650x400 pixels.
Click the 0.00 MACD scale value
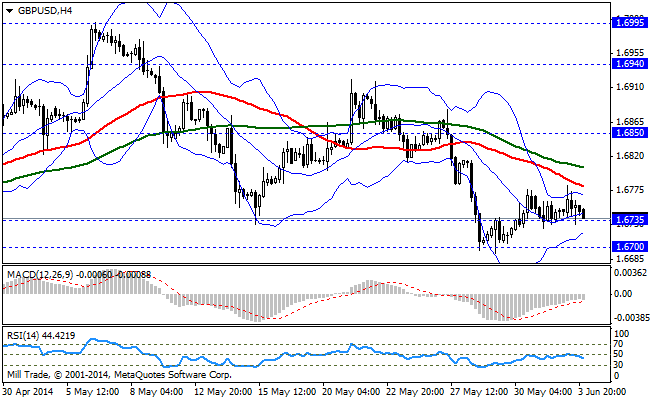(x=623, y=294)
